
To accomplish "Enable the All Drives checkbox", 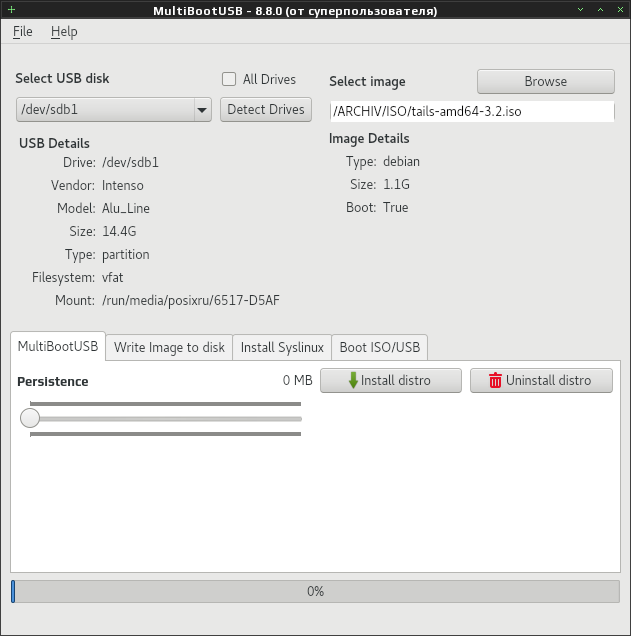I will [229, 79].
